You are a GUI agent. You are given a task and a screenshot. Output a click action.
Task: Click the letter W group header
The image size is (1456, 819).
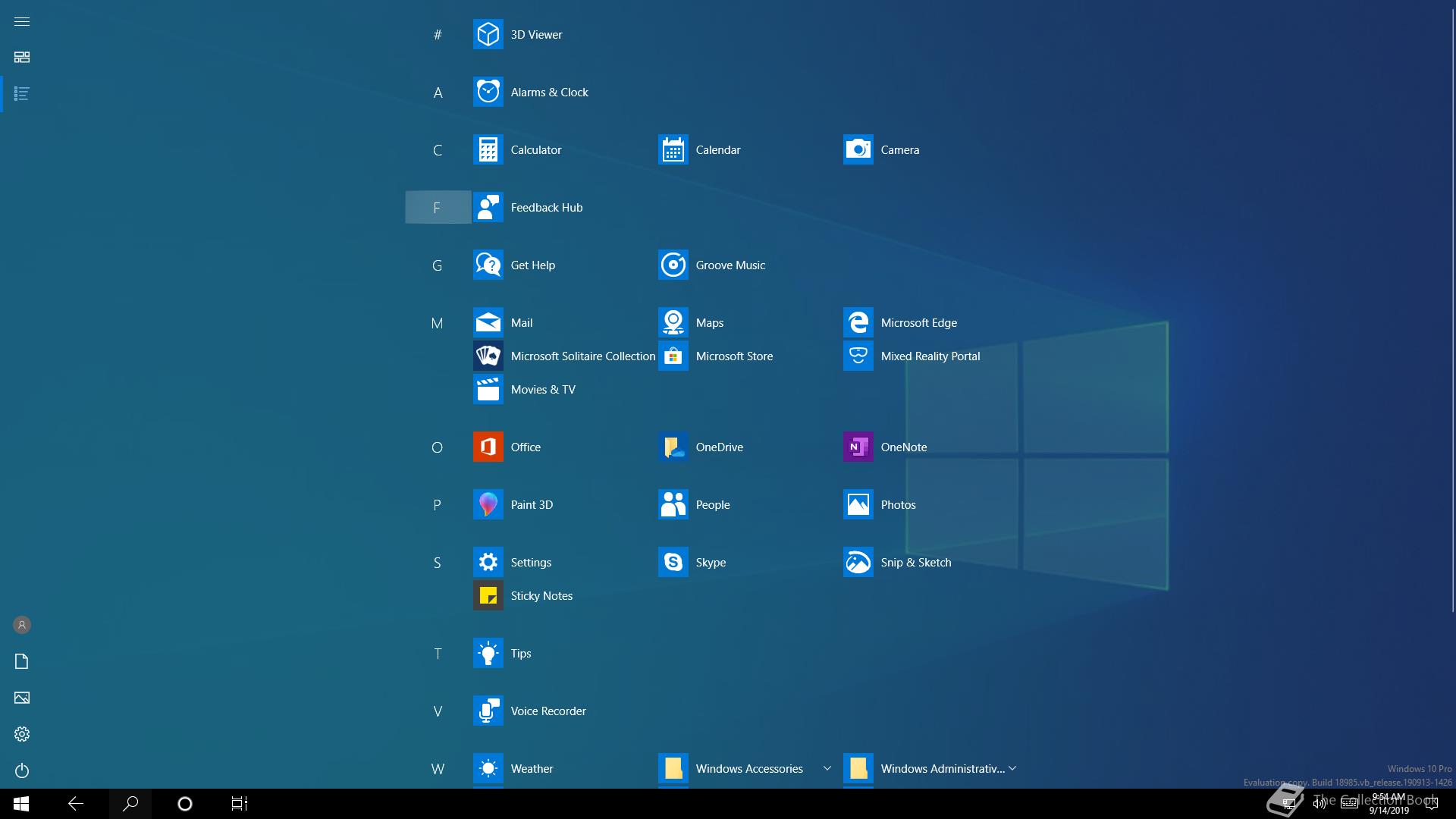[x=438, y=769]
